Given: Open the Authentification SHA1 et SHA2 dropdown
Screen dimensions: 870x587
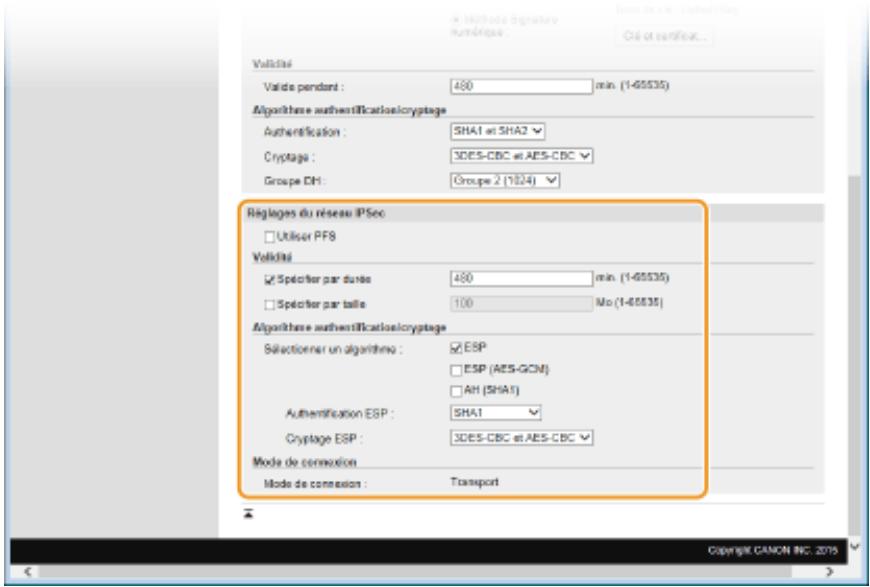Looking at the screenshot, I should (498, 131).
